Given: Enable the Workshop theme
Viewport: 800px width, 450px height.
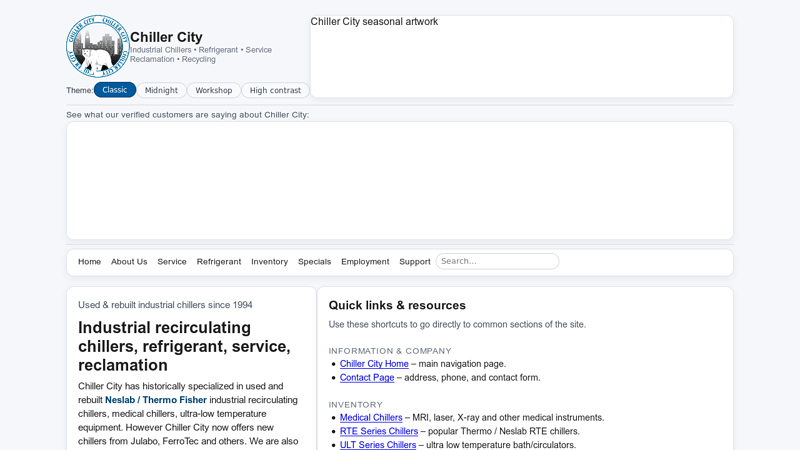Looking at the screenshot, I should [214, 90].
